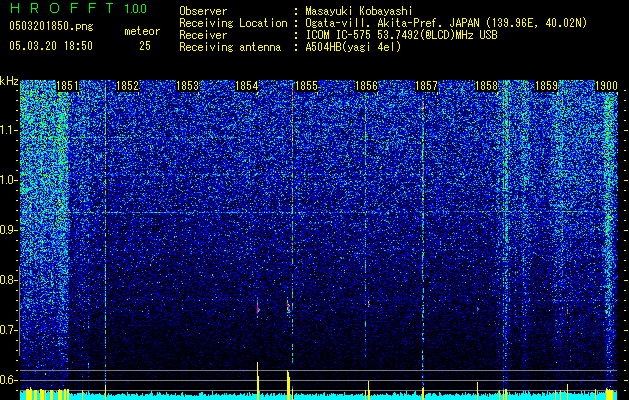Click the kHz axis unit label
This screenshot has height=400, width=629.
pos(9,81)
